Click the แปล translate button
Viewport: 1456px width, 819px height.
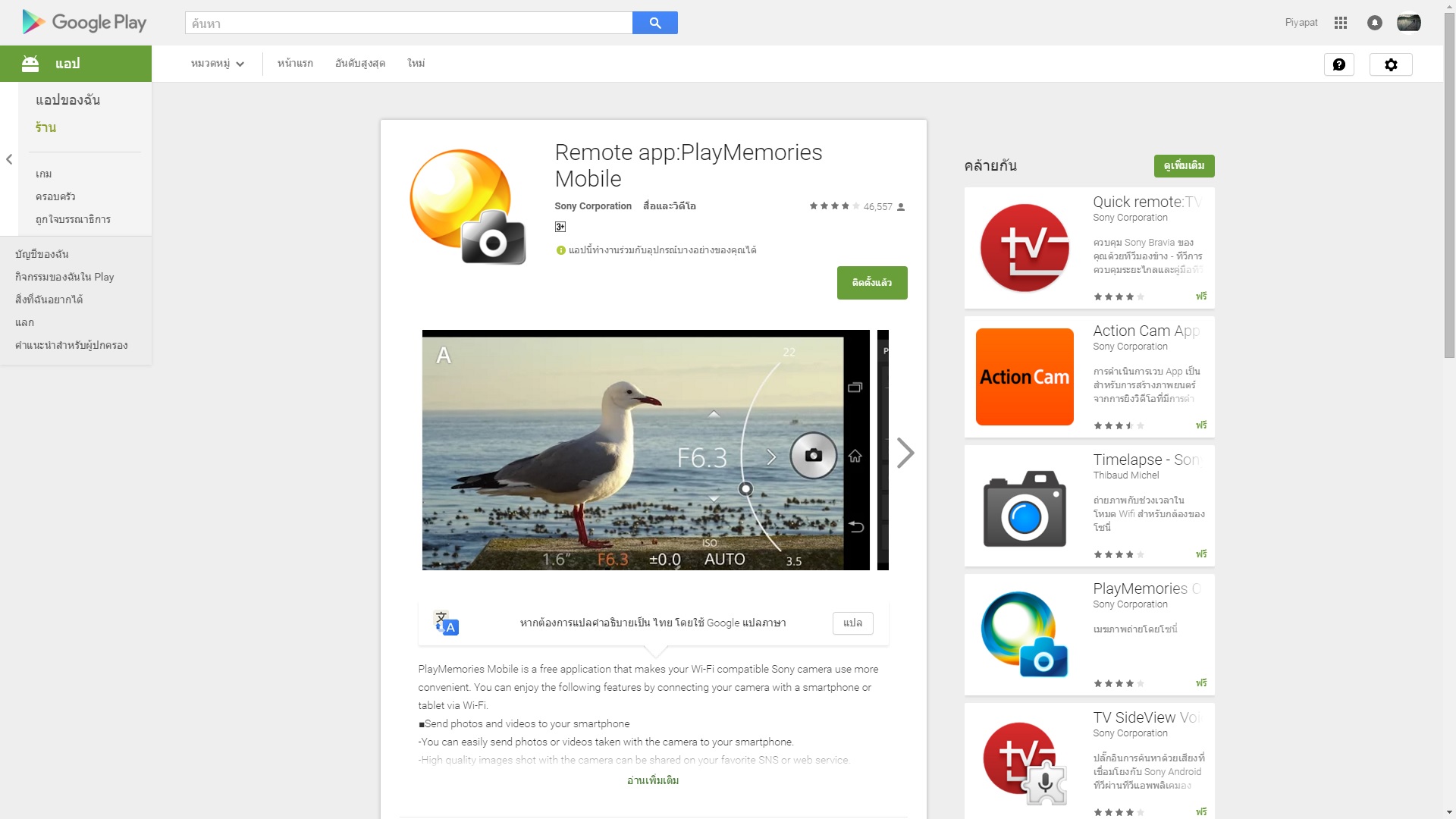pyautogui.click(x=852, y=623)
